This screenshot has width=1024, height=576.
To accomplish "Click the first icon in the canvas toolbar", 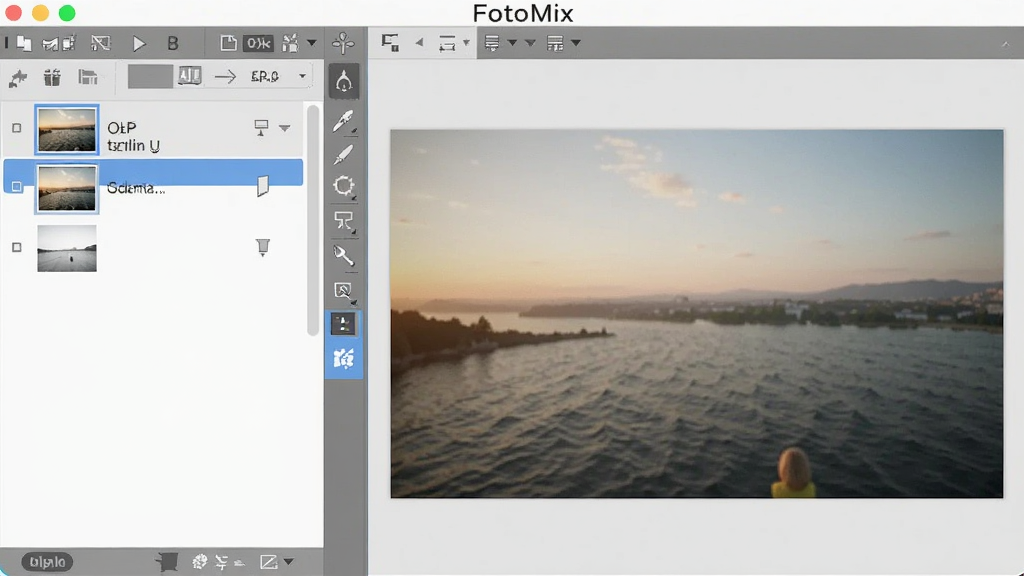I will tap(390, 43).
